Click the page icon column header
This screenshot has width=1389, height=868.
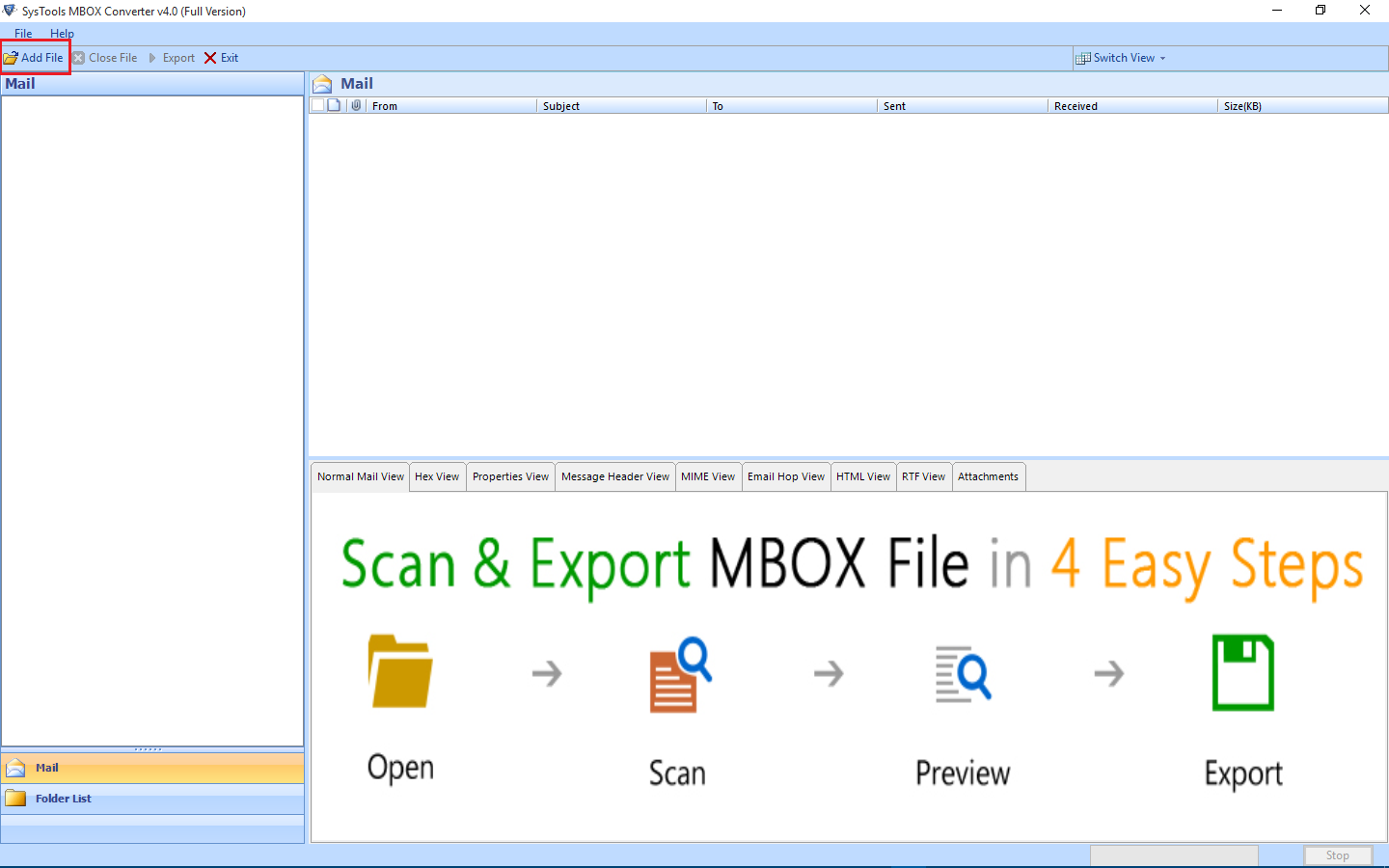pyautogui.click(x=335, y=105)
